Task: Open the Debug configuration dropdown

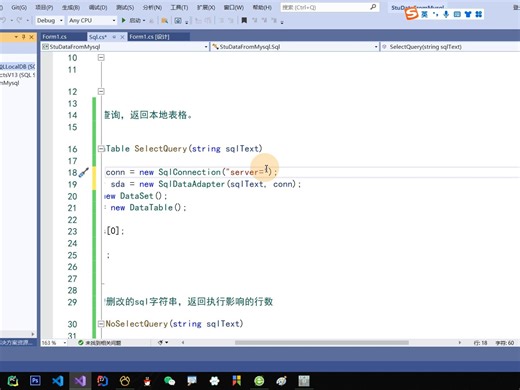Action: tap(49, 21)
